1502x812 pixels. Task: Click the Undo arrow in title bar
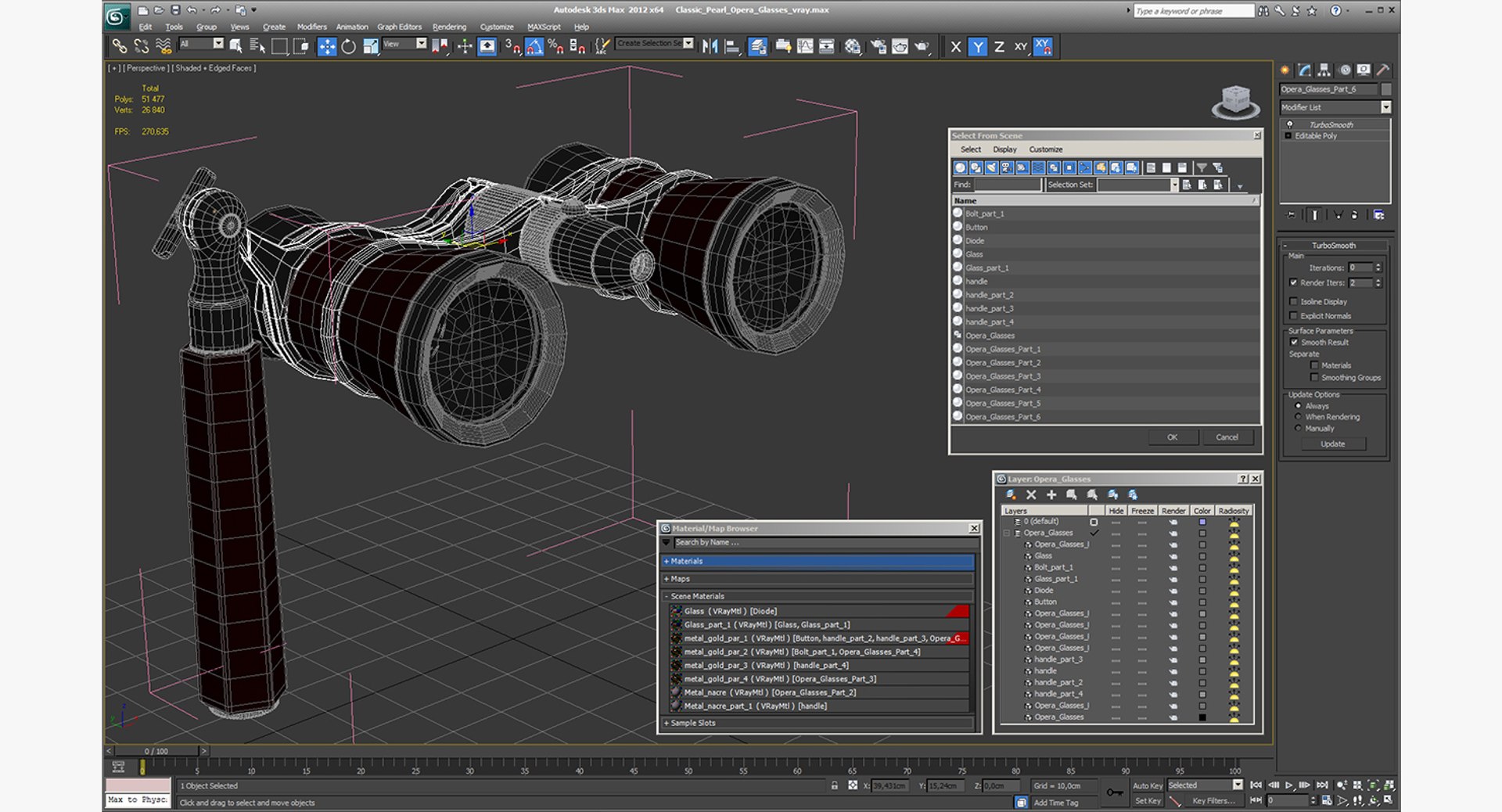192,10
